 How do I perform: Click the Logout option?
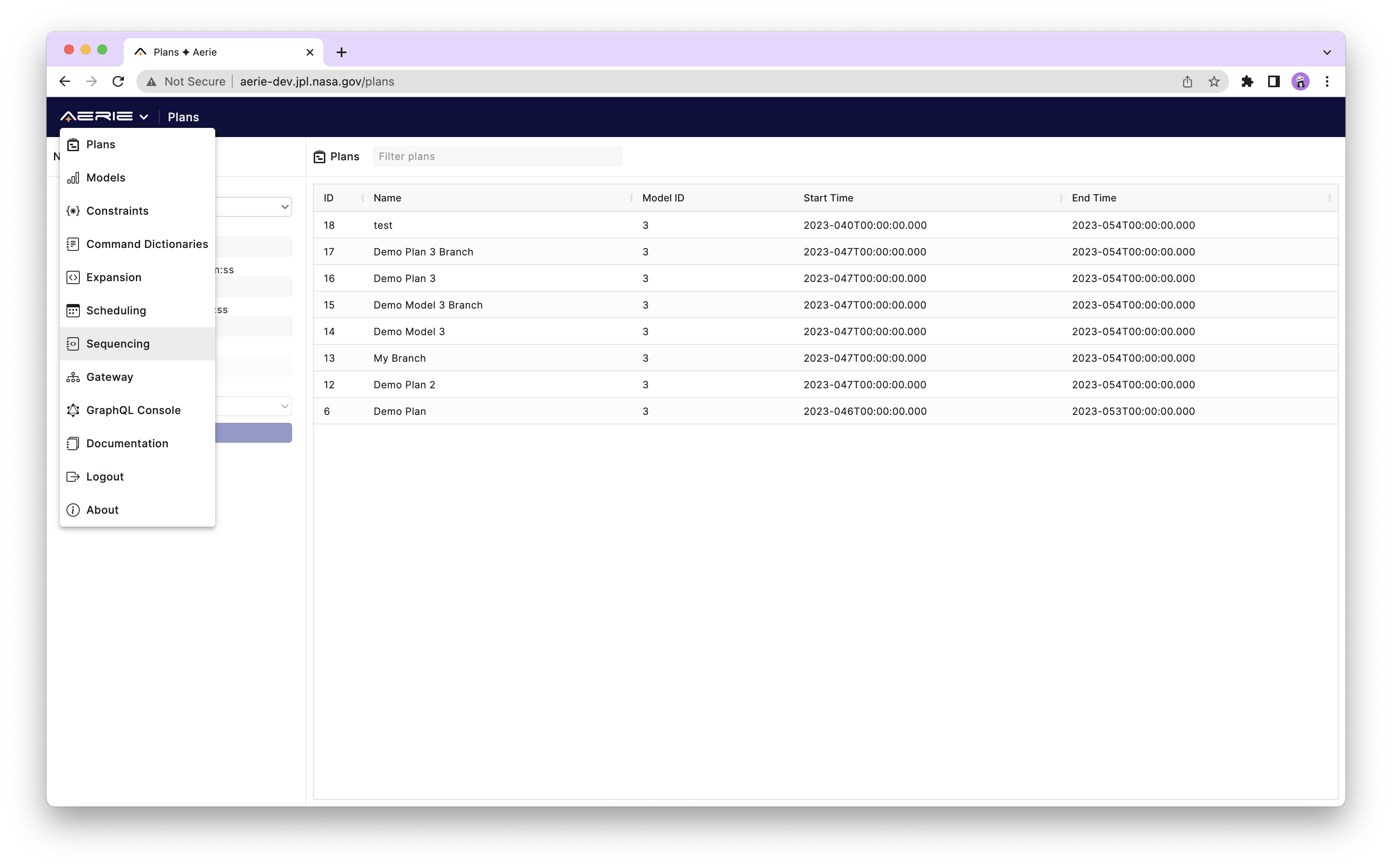[x=104, y=476]
